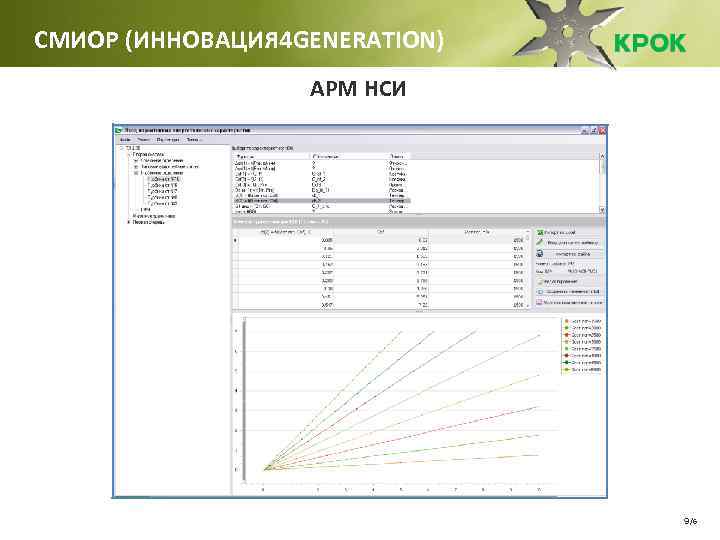This screenshot has height=540, width=720.
Task: Close the application window with the red X
Action: pyautogui.click(x=602, y=131)
